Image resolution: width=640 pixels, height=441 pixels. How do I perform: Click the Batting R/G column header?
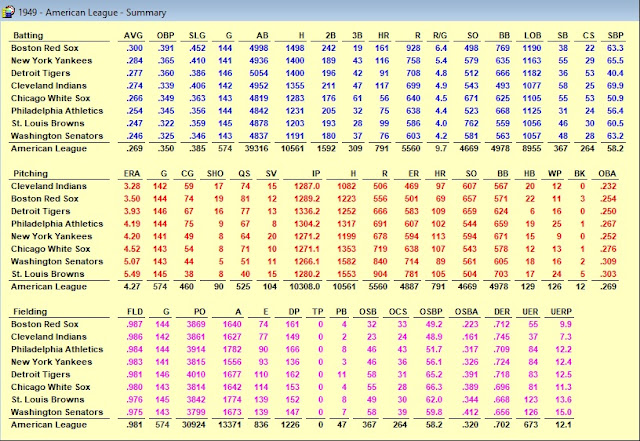pyautogui.click(x=440, y=36)
